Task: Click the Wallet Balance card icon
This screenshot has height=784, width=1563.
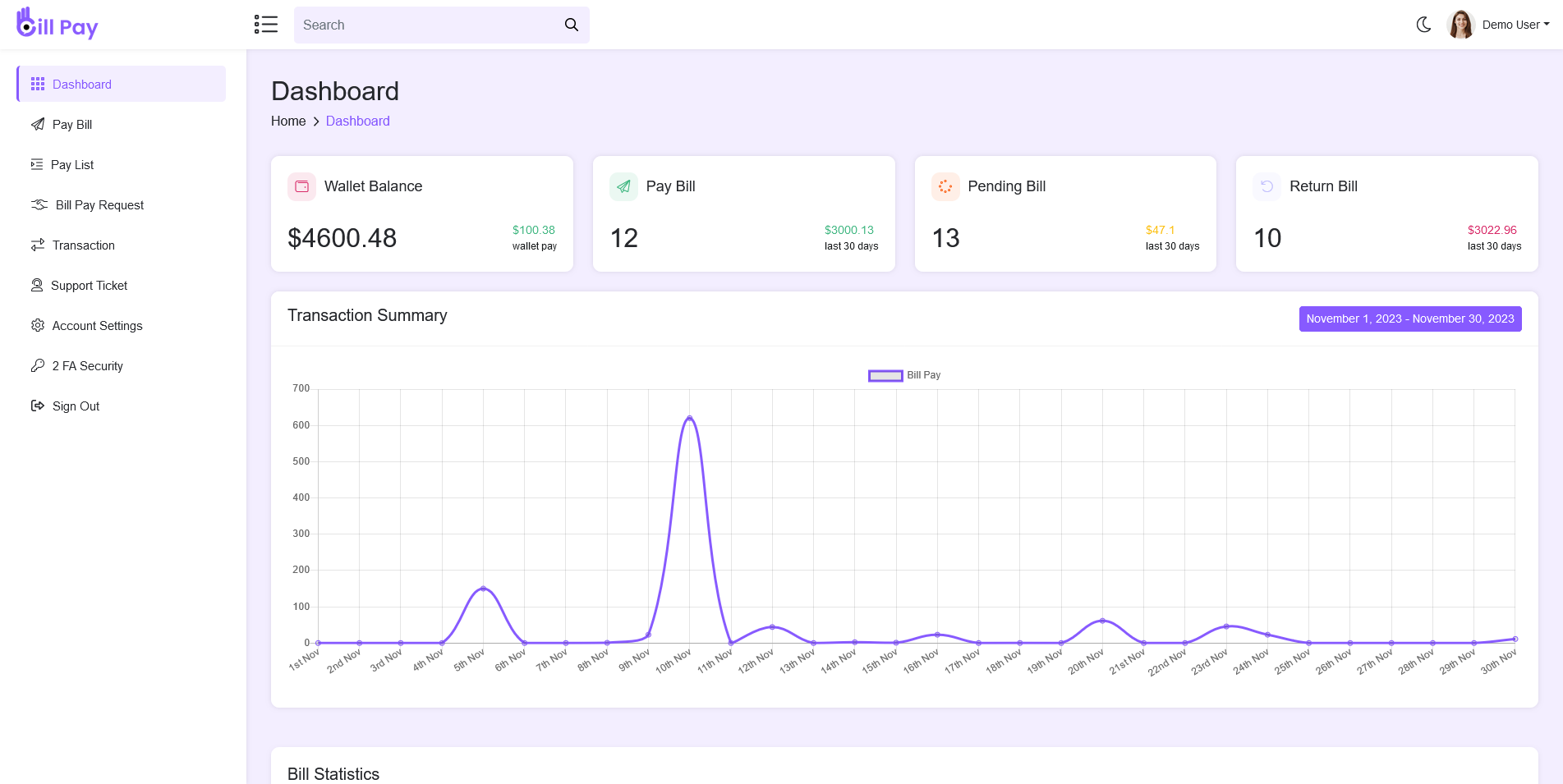Action: click(301, 186)
